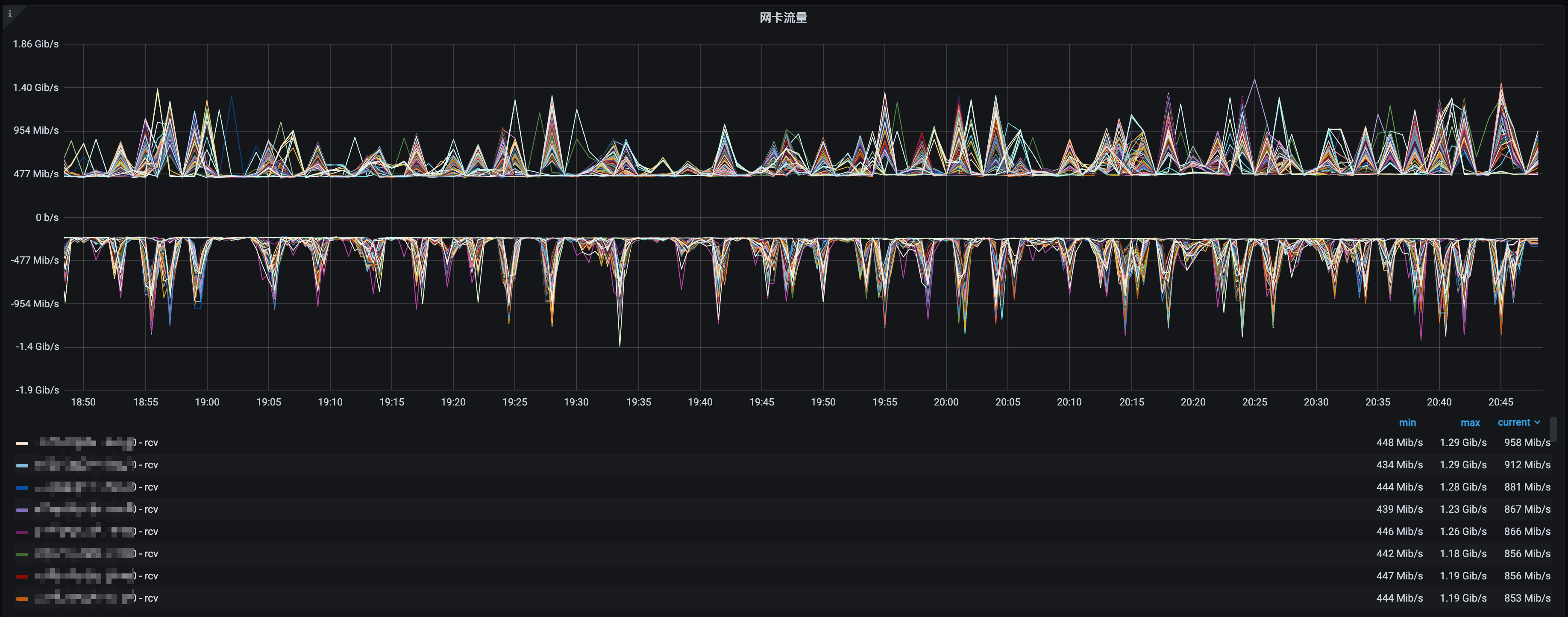Click the 1.86 Gib/s y-axis label
This screenshot has height=617, width=1568.
(x=36, y=44)
